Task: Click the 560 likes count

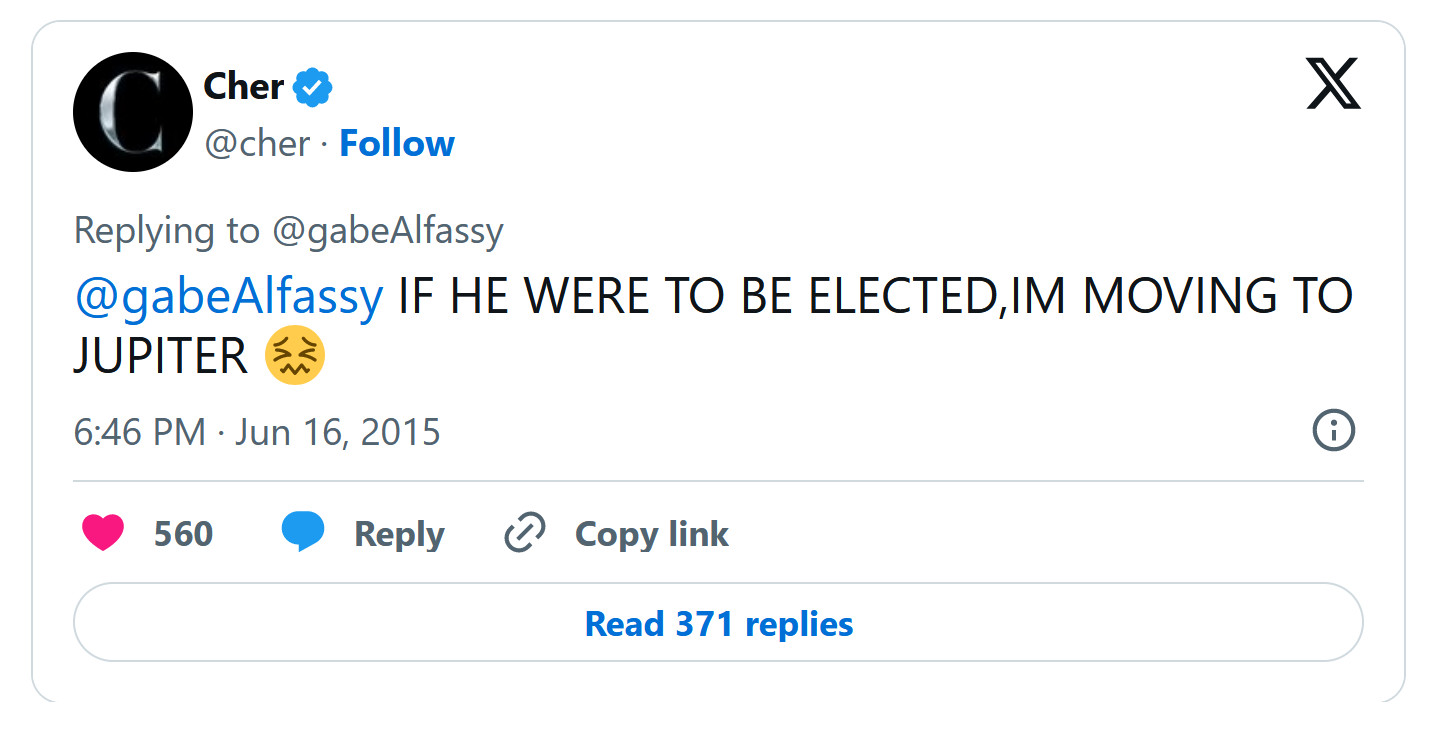Action: click(x=183, y=534)
